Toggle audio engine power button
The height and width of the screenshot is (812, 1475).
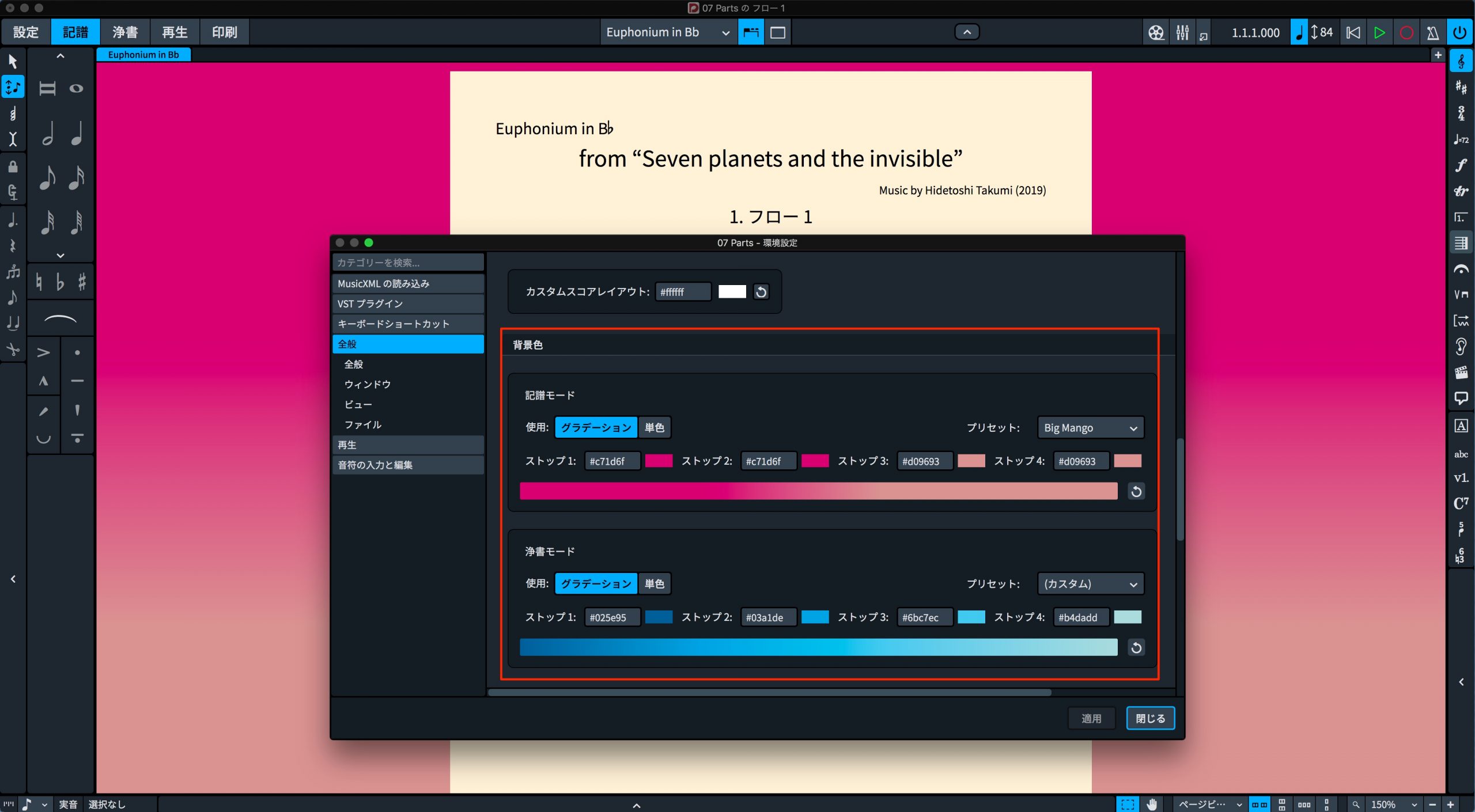click(1459, 32)
